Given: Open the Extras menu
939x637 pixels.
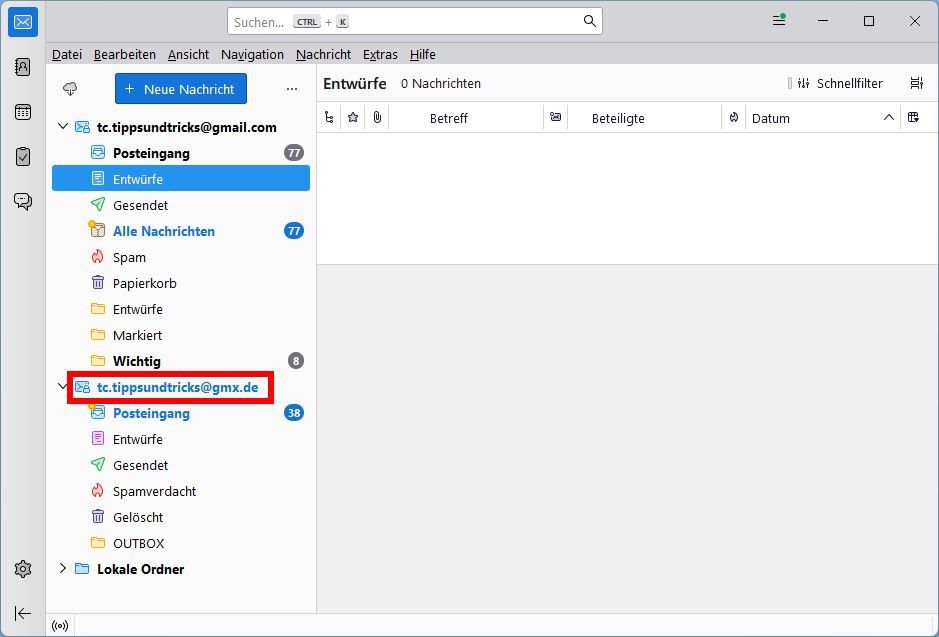Looking at the screenshot, I should tap(380, 54).
